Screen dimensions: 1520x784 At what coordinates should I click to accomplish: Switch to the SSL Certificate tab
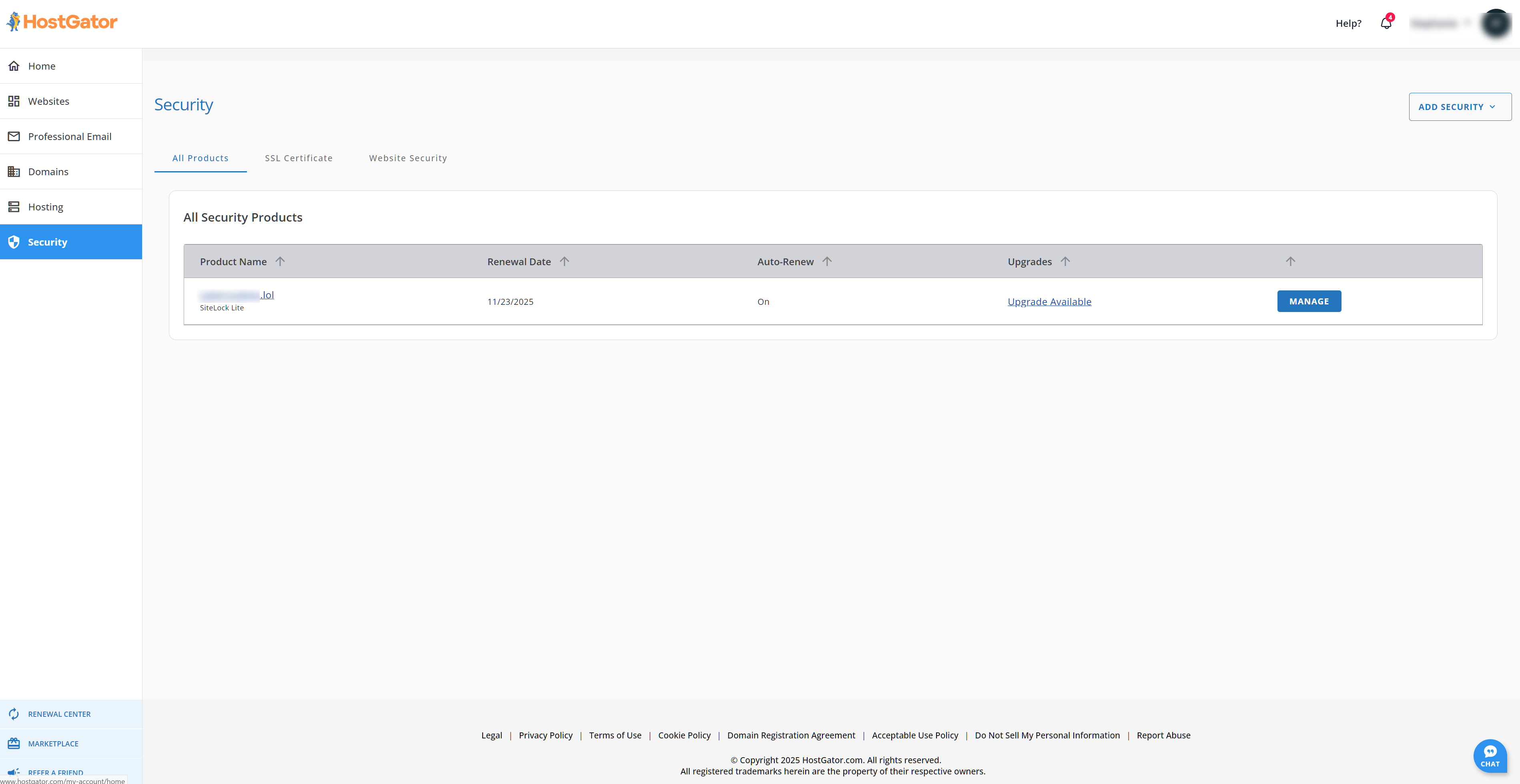coord(299,158)
